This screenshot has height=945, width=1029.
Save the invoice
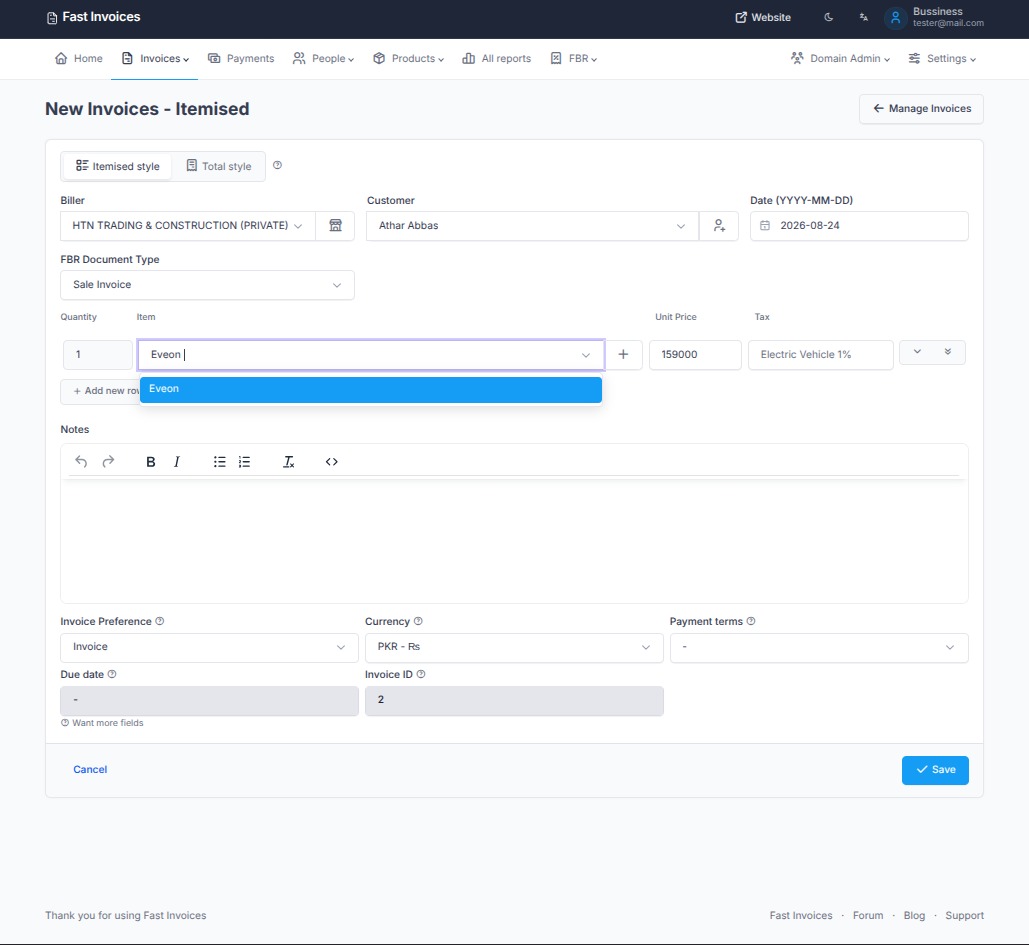click(935, 770)
